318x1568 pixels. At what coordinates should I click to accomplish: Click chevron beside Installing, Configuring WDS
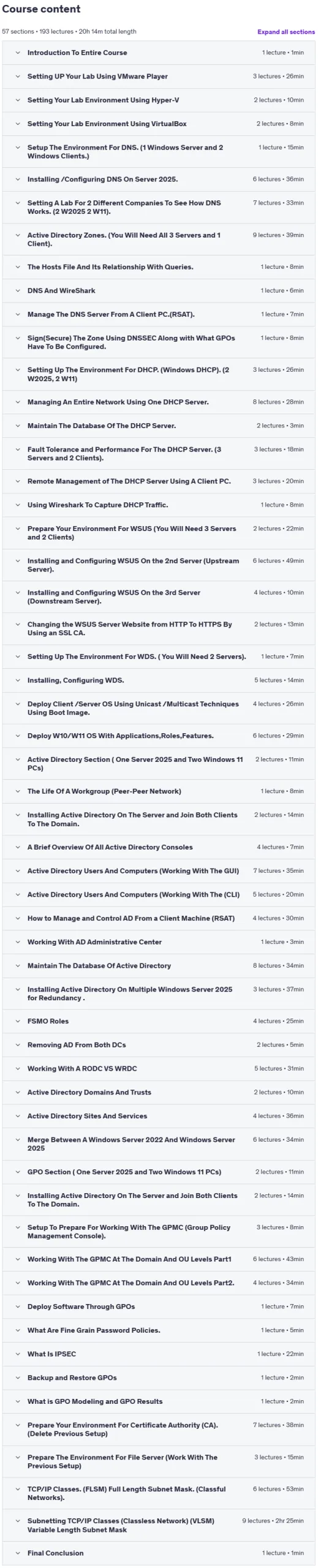(x=18, y=680)
